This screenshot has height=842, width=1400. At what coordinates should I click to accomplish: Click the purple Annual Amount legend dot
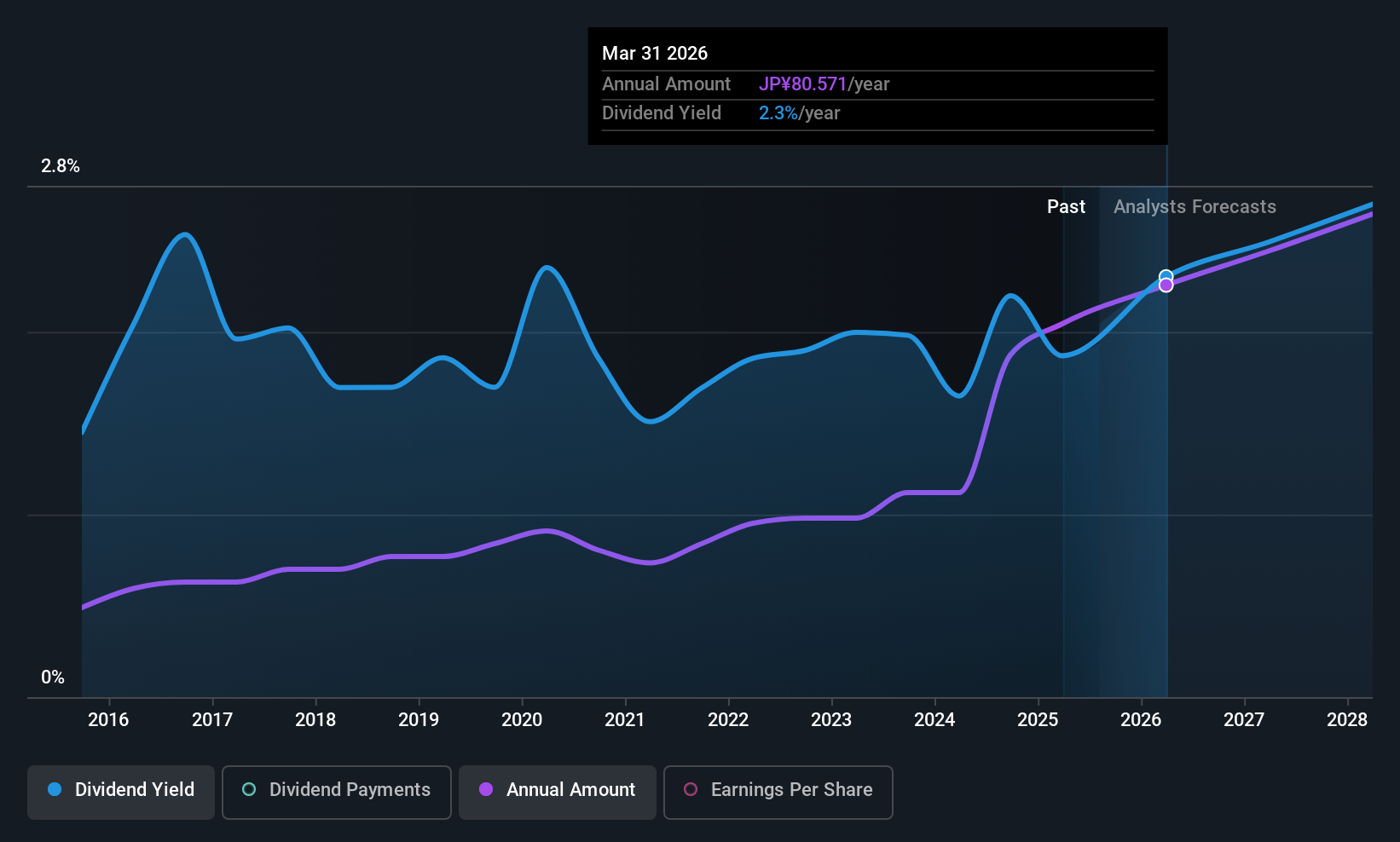[x=486, y=790]
